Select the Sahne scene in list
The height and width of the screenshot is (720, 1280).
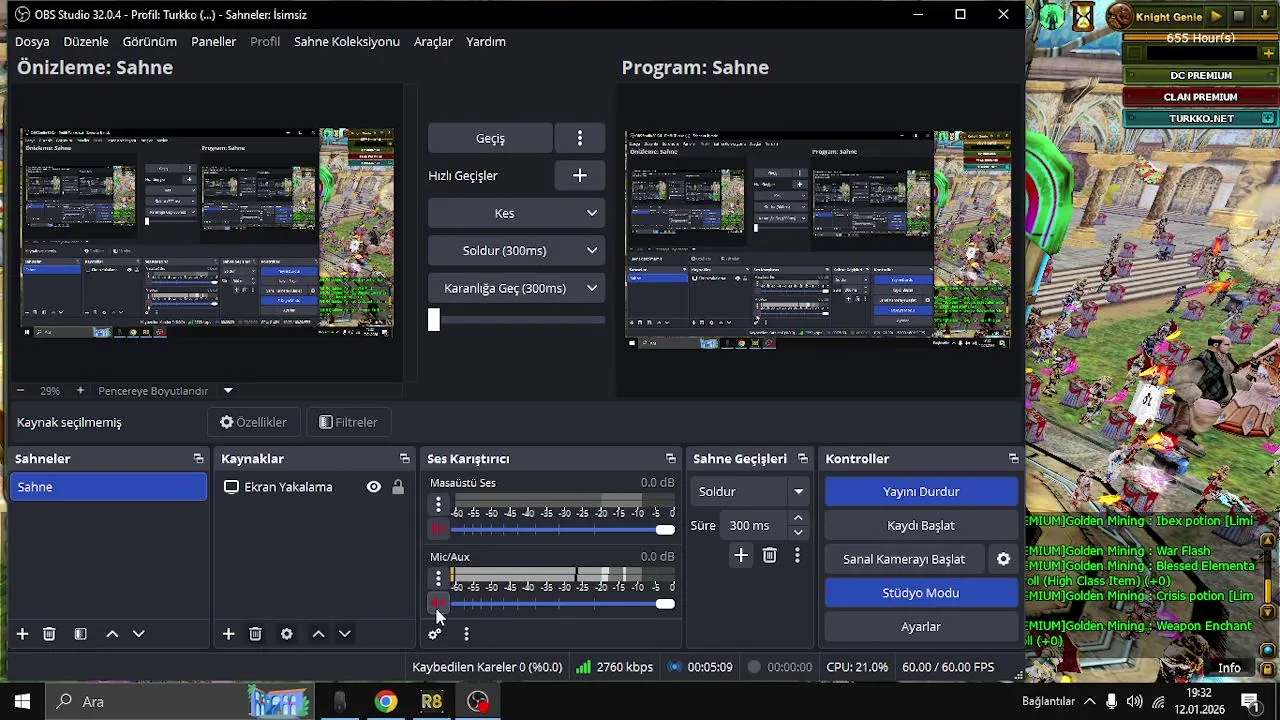[108, 487]
